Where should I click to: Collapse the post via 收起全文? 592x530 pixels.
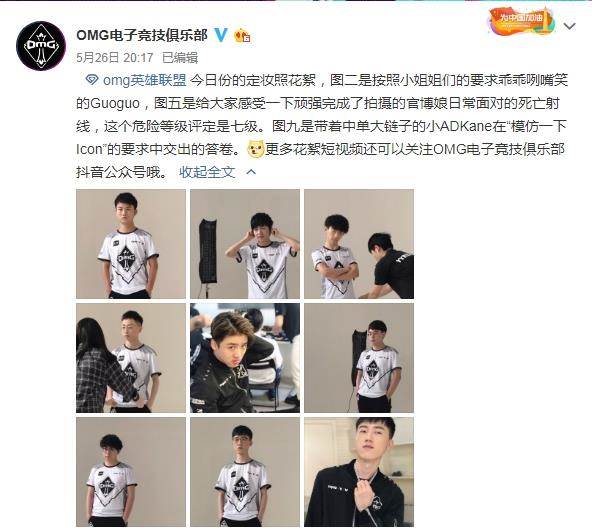(x=207, y=172)
